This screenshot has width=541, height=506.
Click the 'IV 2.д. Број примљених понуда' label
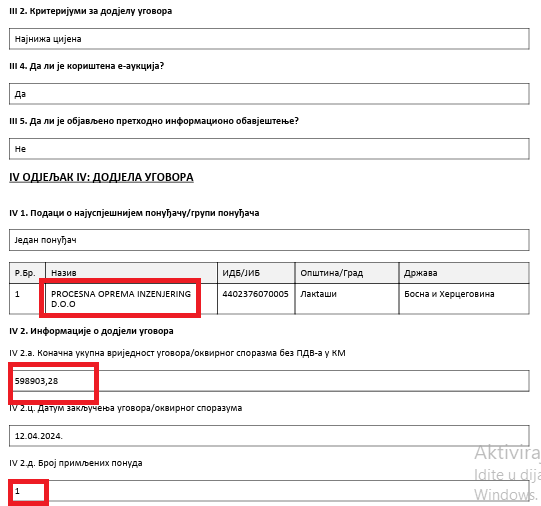click(76, 463)
